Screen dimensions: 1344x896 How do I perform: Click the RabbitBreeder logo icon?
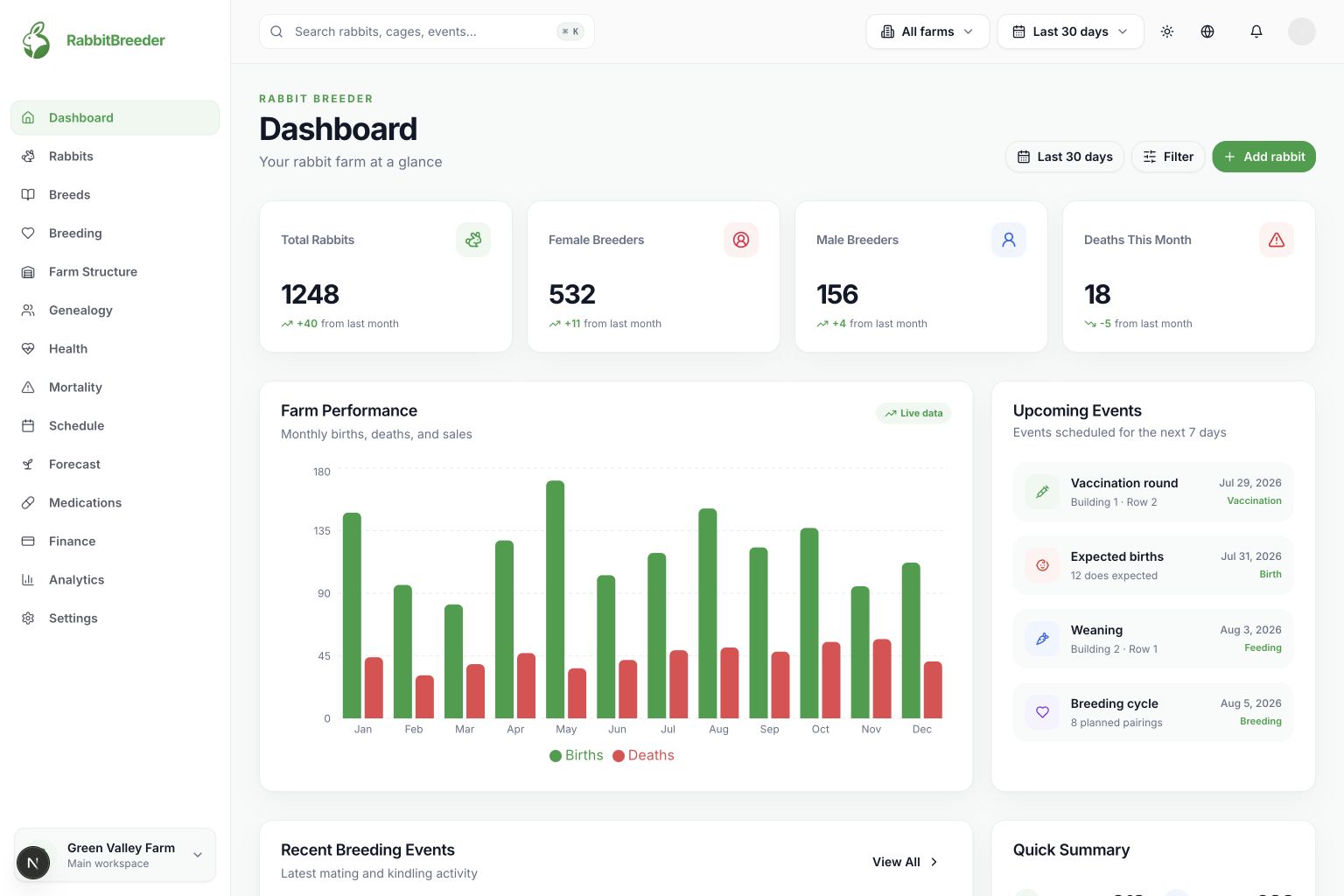pos(36,40)
